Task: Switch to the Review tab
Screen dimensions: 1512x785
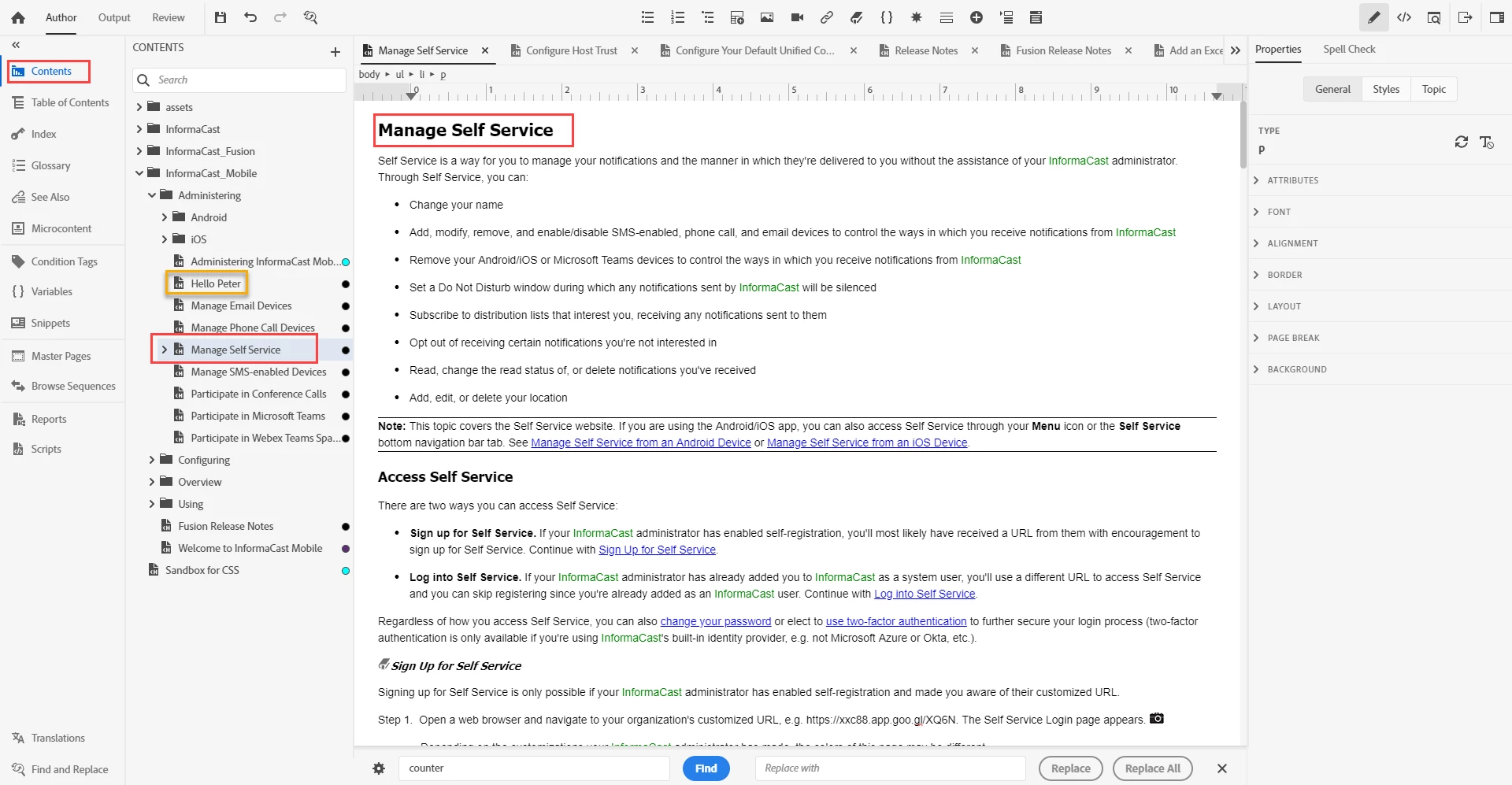Action: tap(169, 17)
